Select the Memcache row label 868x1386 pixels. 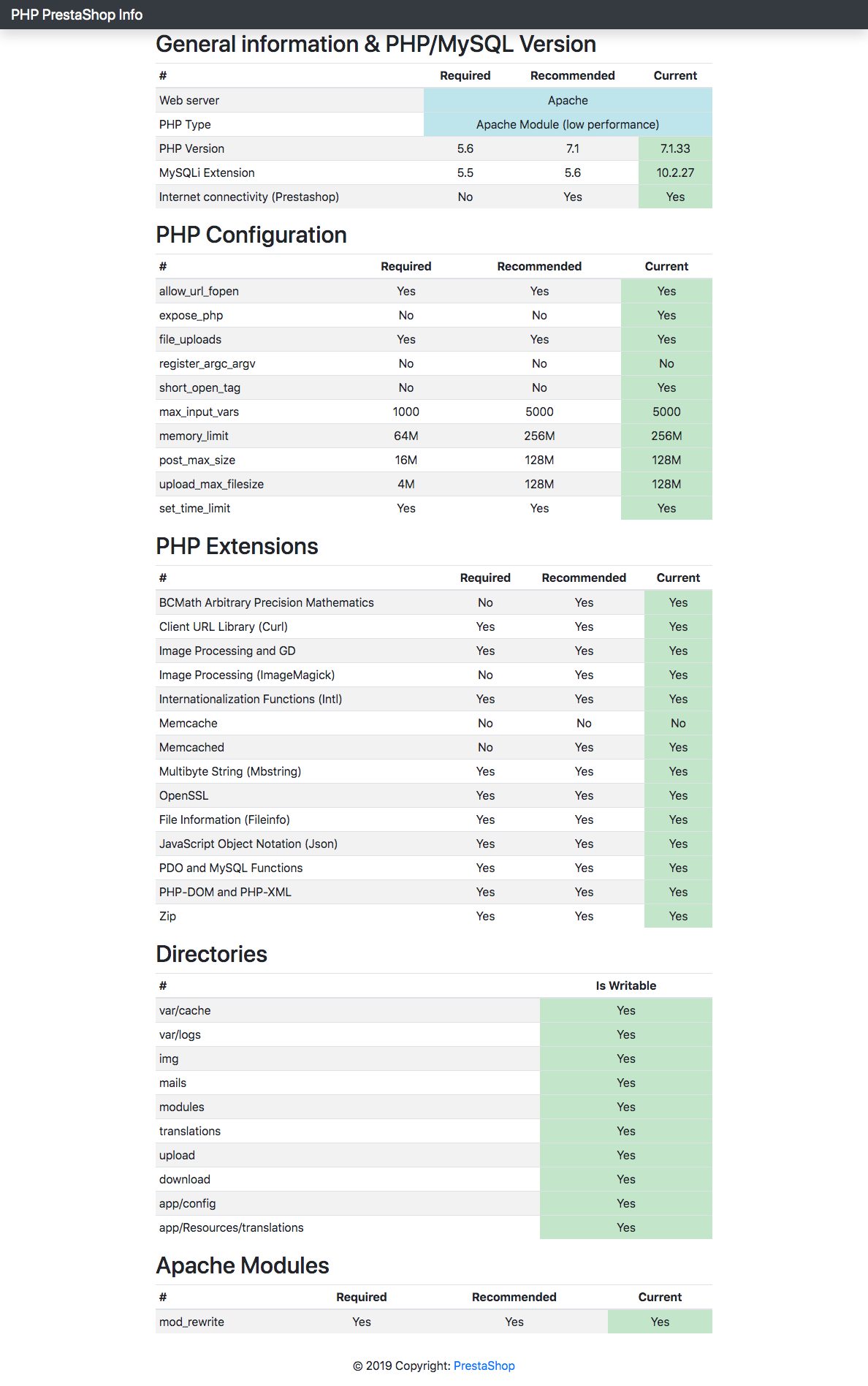(x=189, y=723)
